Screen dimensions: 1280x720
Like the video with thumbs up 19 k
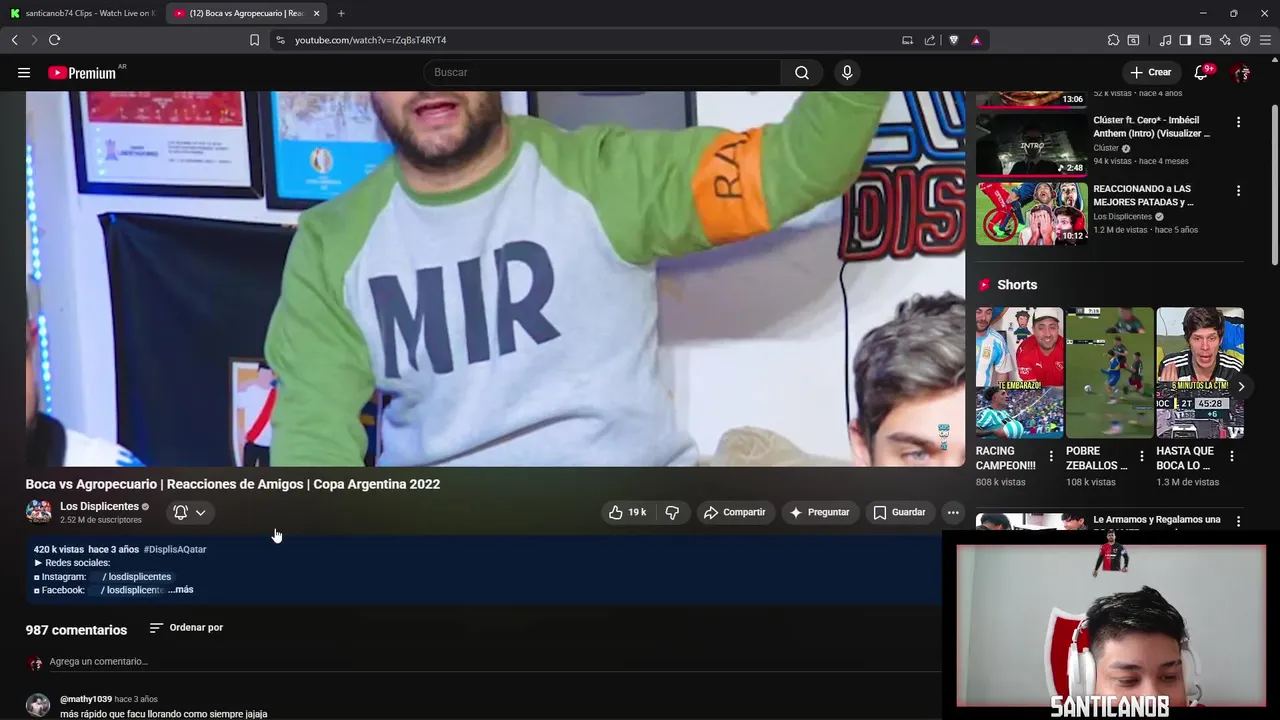pos(628,512)
